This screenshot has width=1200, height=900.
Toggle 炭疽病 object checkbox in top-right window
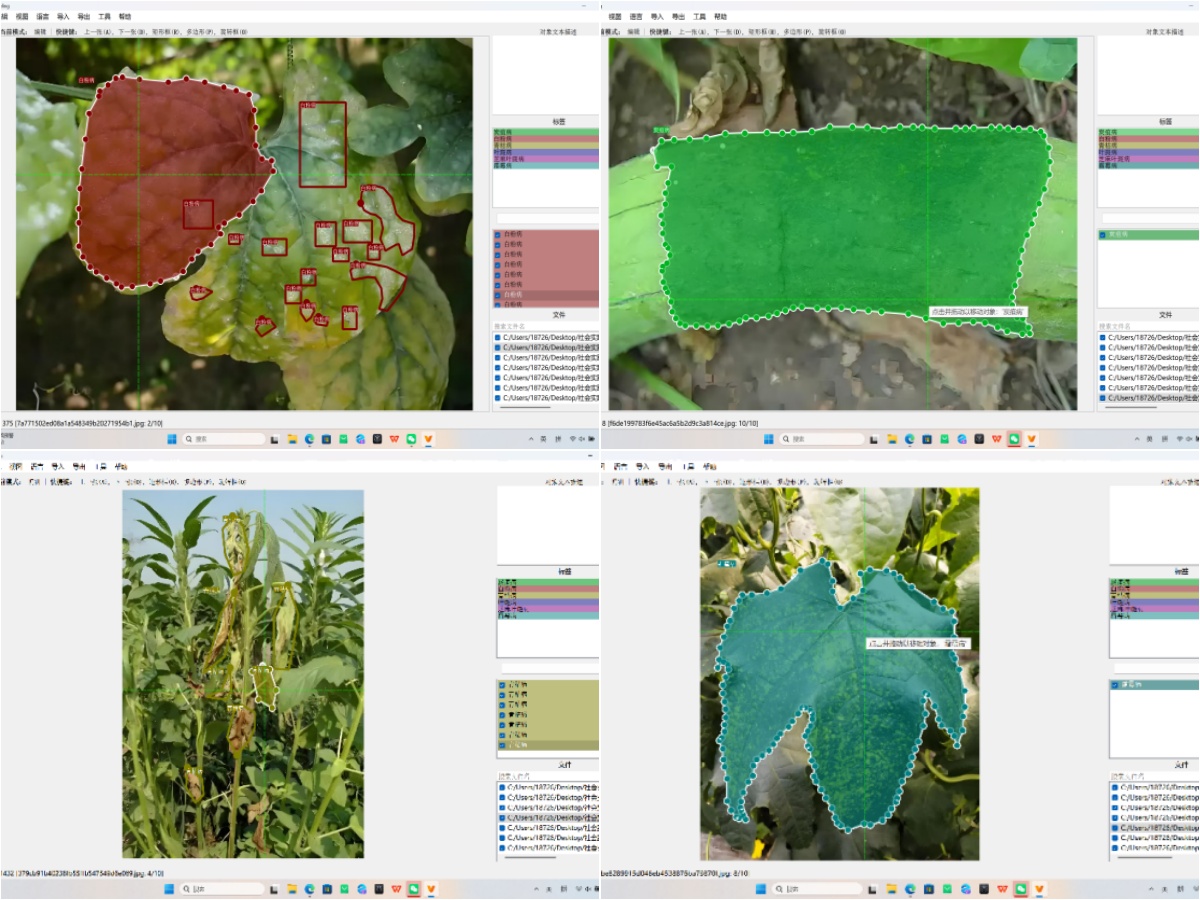(x=1104, y=235)
